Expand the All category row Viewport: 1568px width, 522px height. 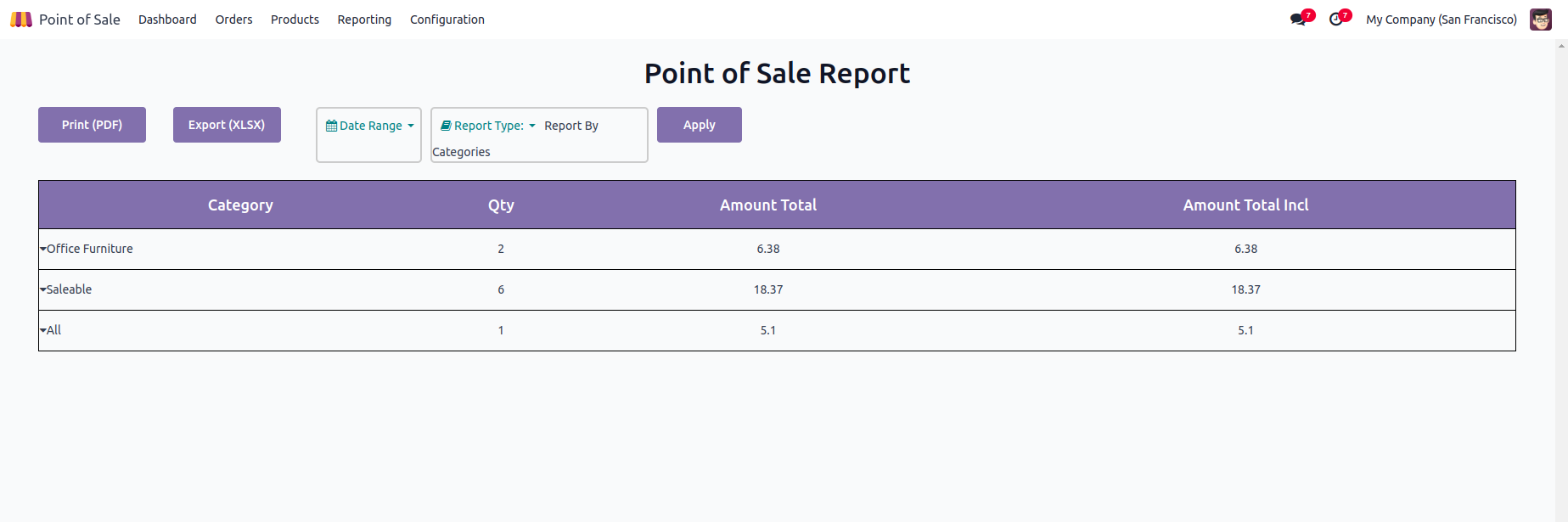point(43,330)
